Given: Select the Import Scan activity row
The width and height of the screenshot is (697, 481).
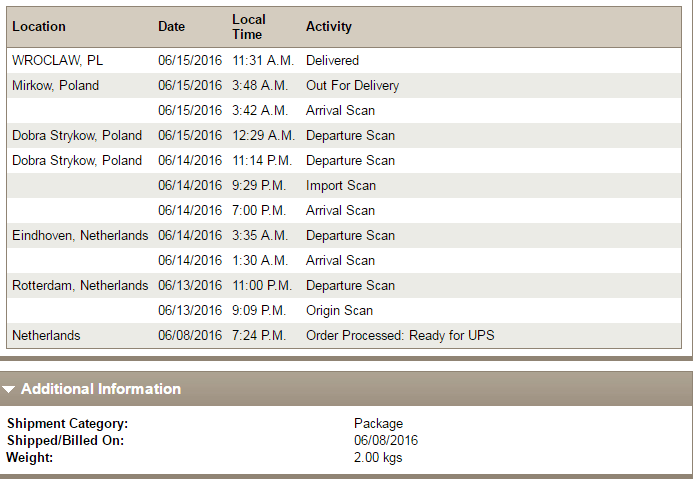Looking at the screenshot, I should [x=341, y=186].
